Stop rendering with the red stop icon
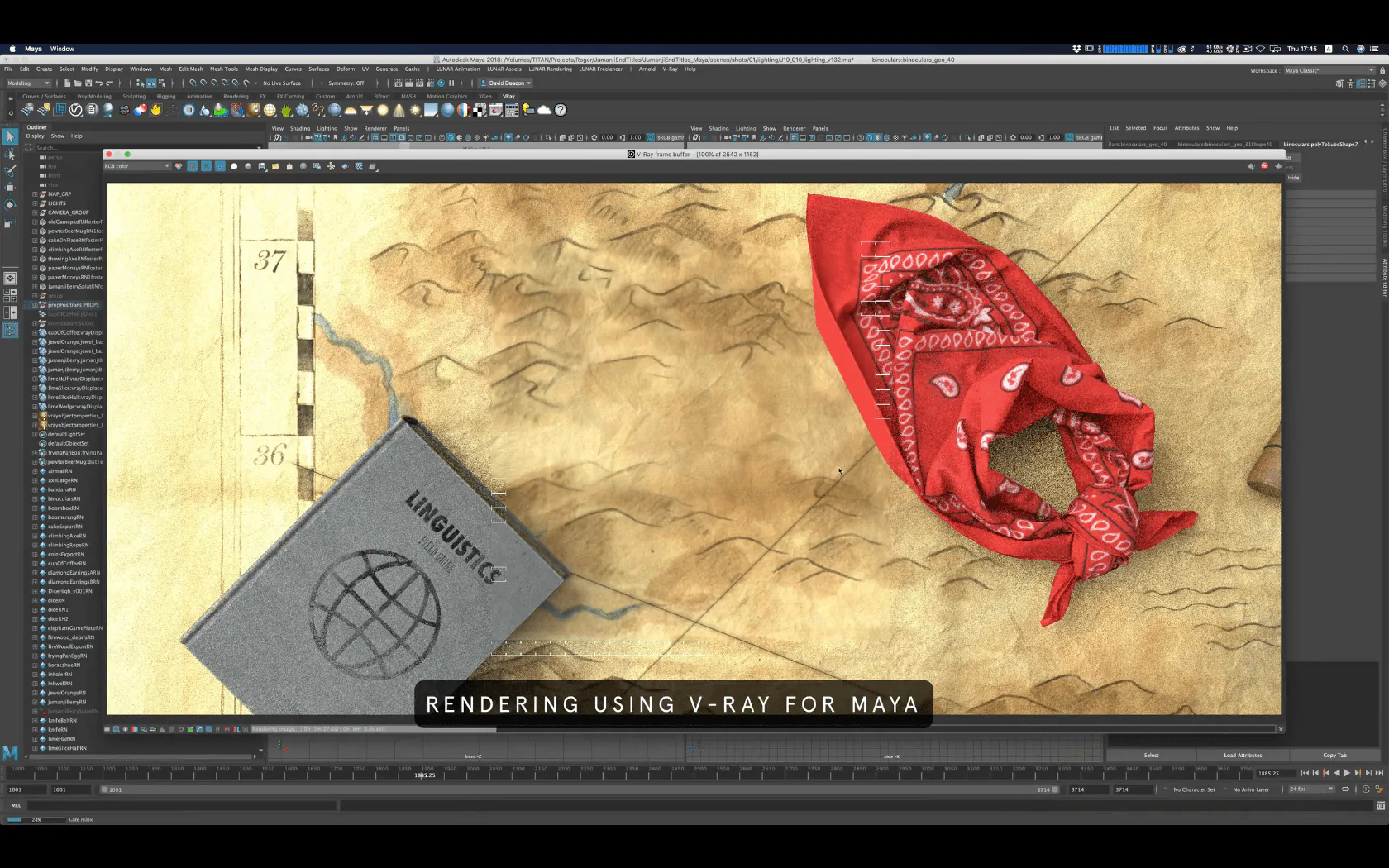1389x868 pixels. pyautogui.click(x=1264, y=166)
